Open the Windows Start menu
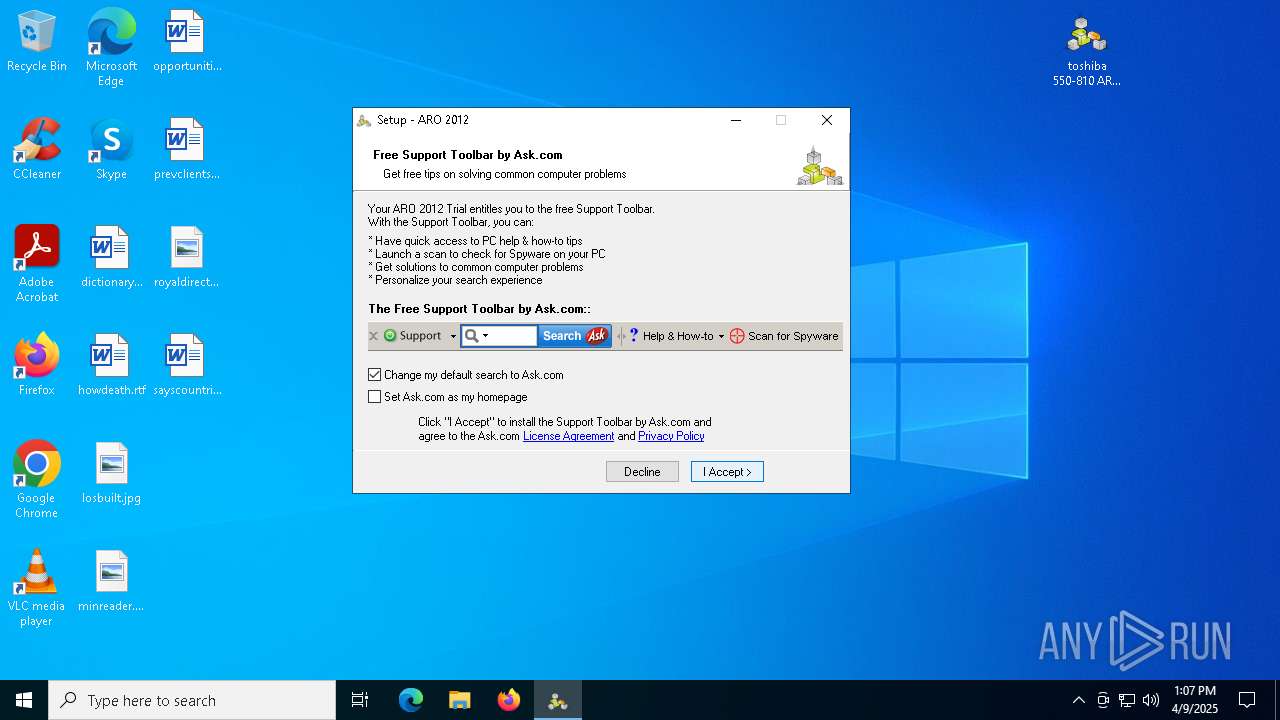 click(x=24, y=700)
